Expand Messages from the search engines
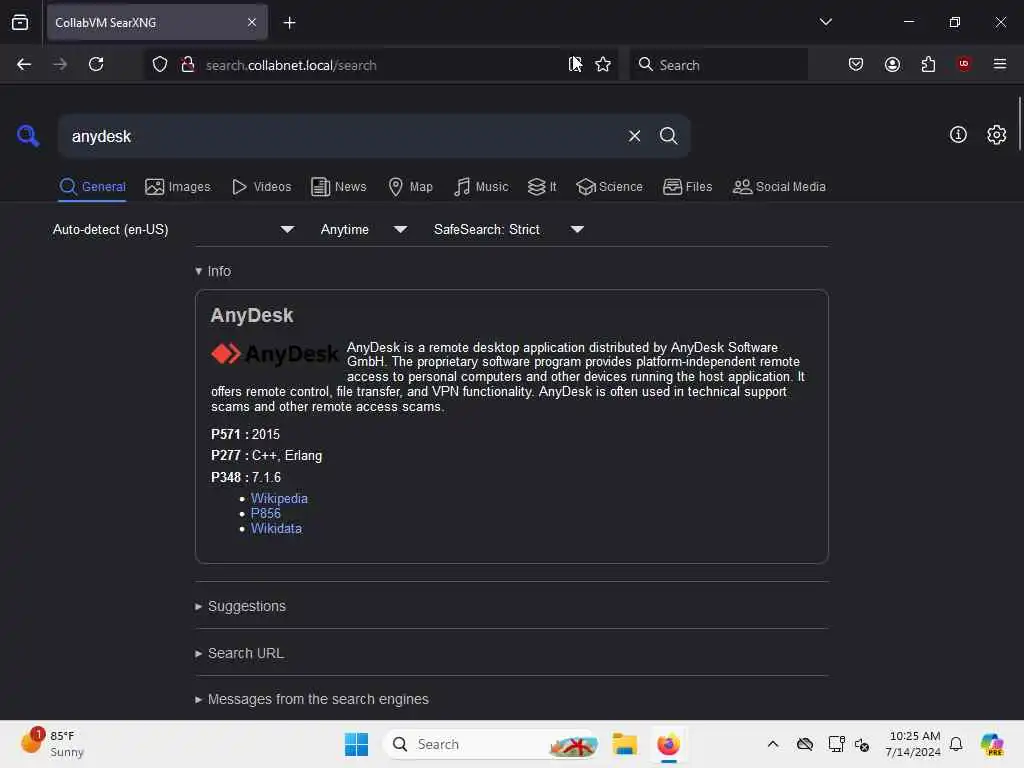Image resolution: width=1024 pixels, height=768 pixels. click(x=312, y=699)
